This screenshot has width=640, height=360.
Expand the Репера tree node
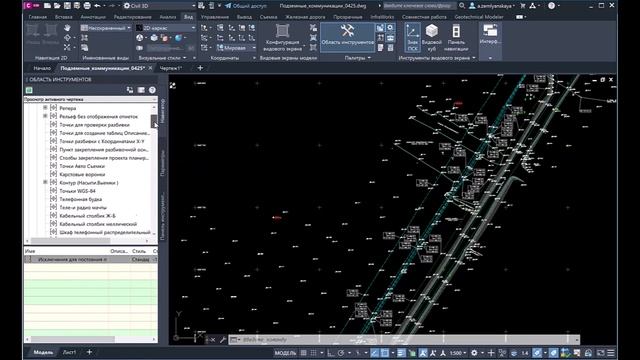pyautogui.click(x=45, y=108)
